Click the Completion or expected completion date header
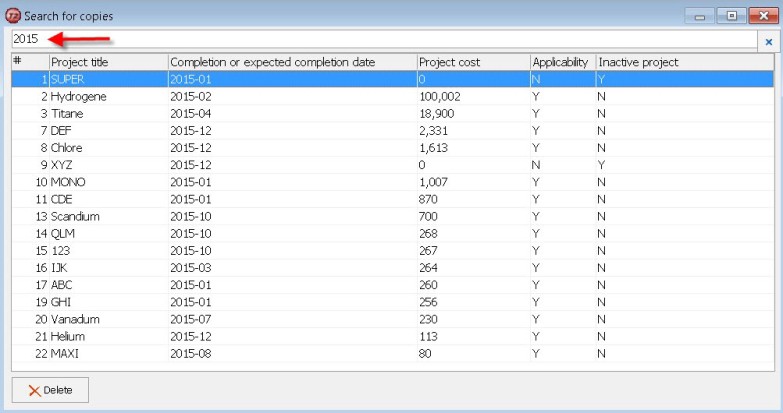This screenshot has width=783, height=413. [293, 62]
